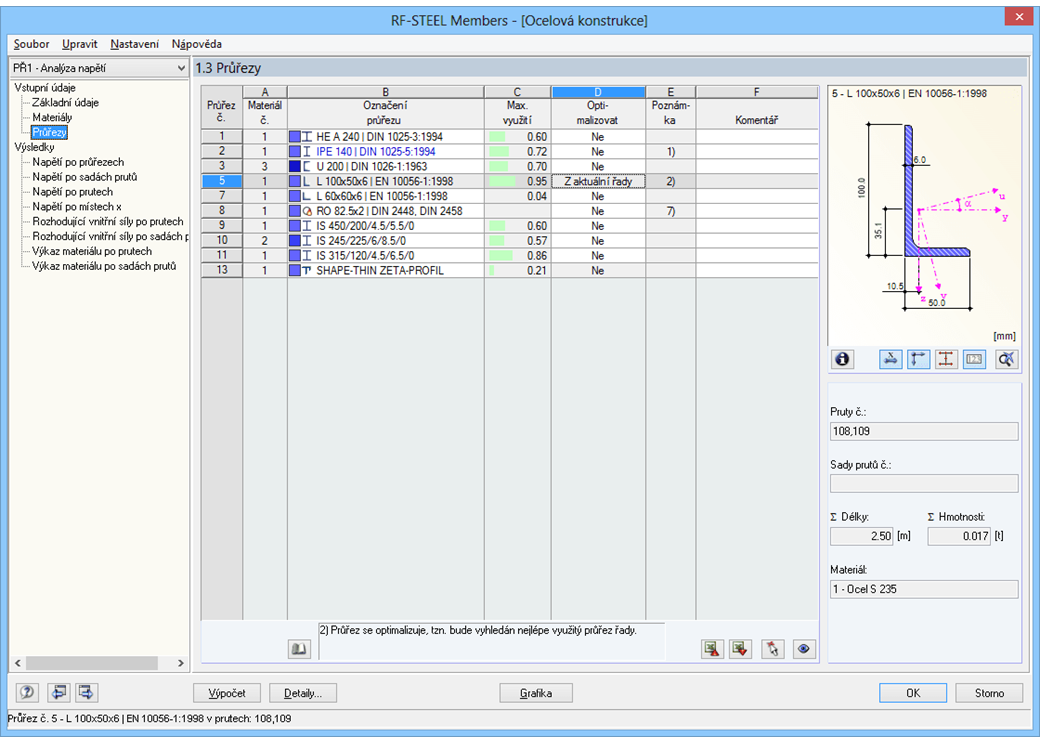Image resolution: width=1040 pixels, height=743 pixels.
Task: Click the column D header
Action: coord(598,92)
